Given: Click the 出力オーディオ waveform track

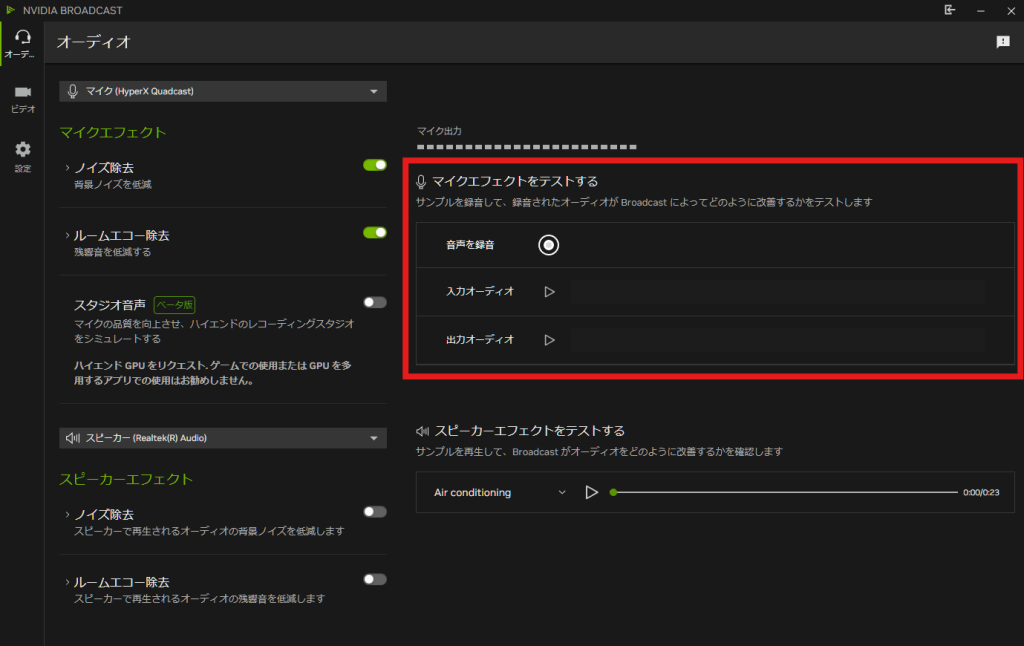Looking at the screenshot, I should point(778,340).
